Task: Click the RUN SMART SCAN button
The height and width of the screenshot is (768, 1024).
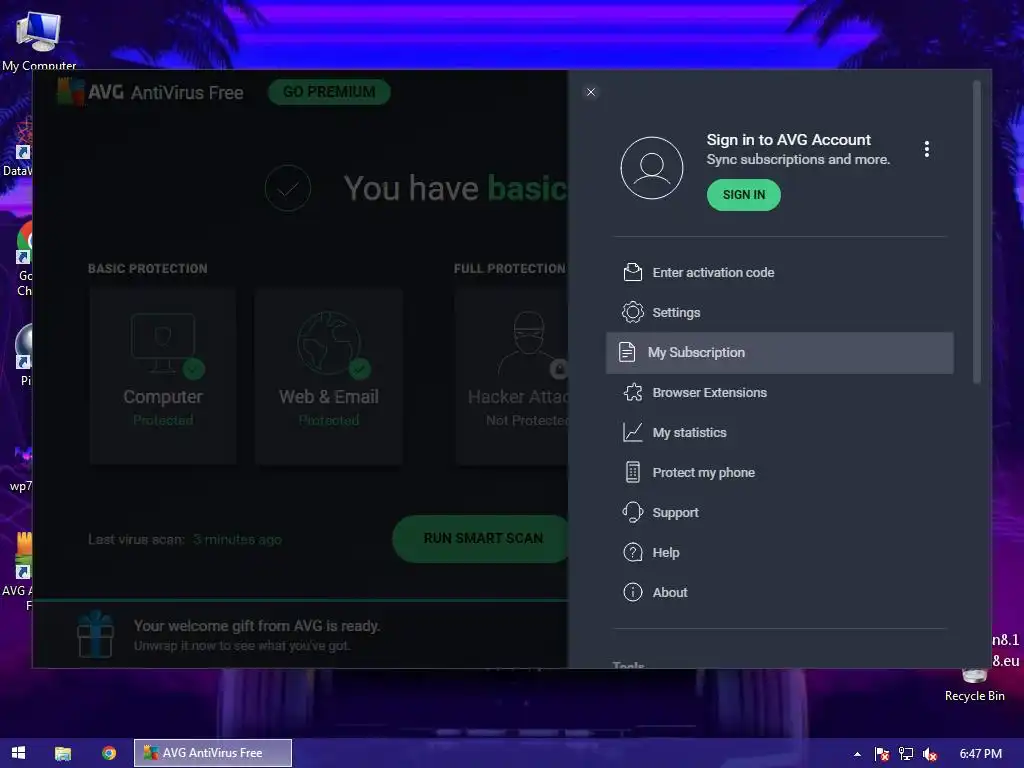Action: point(482,539)
